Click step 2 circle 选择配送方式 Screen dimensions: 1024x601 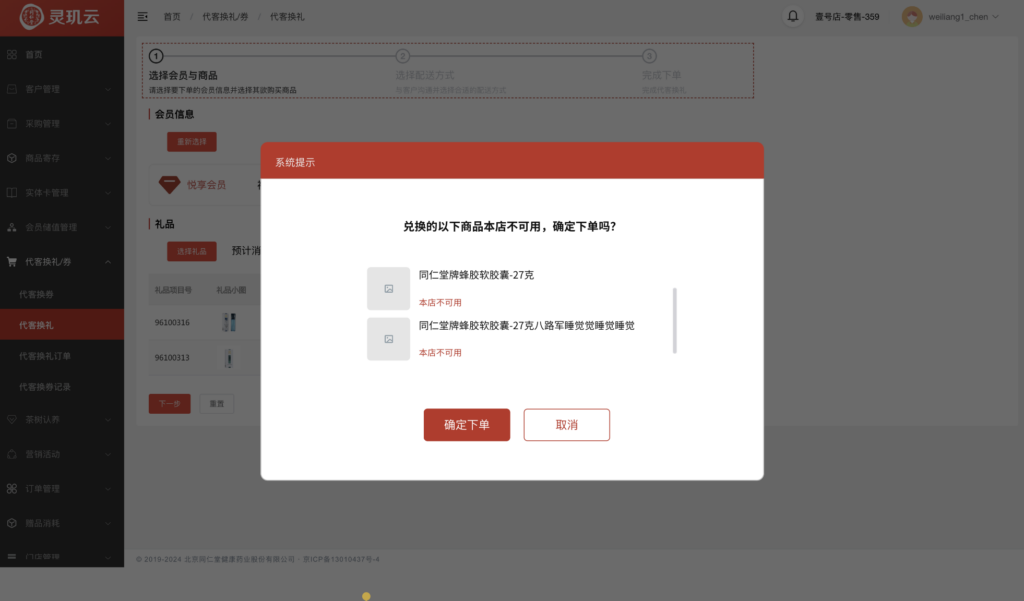[x=402, y=56]
